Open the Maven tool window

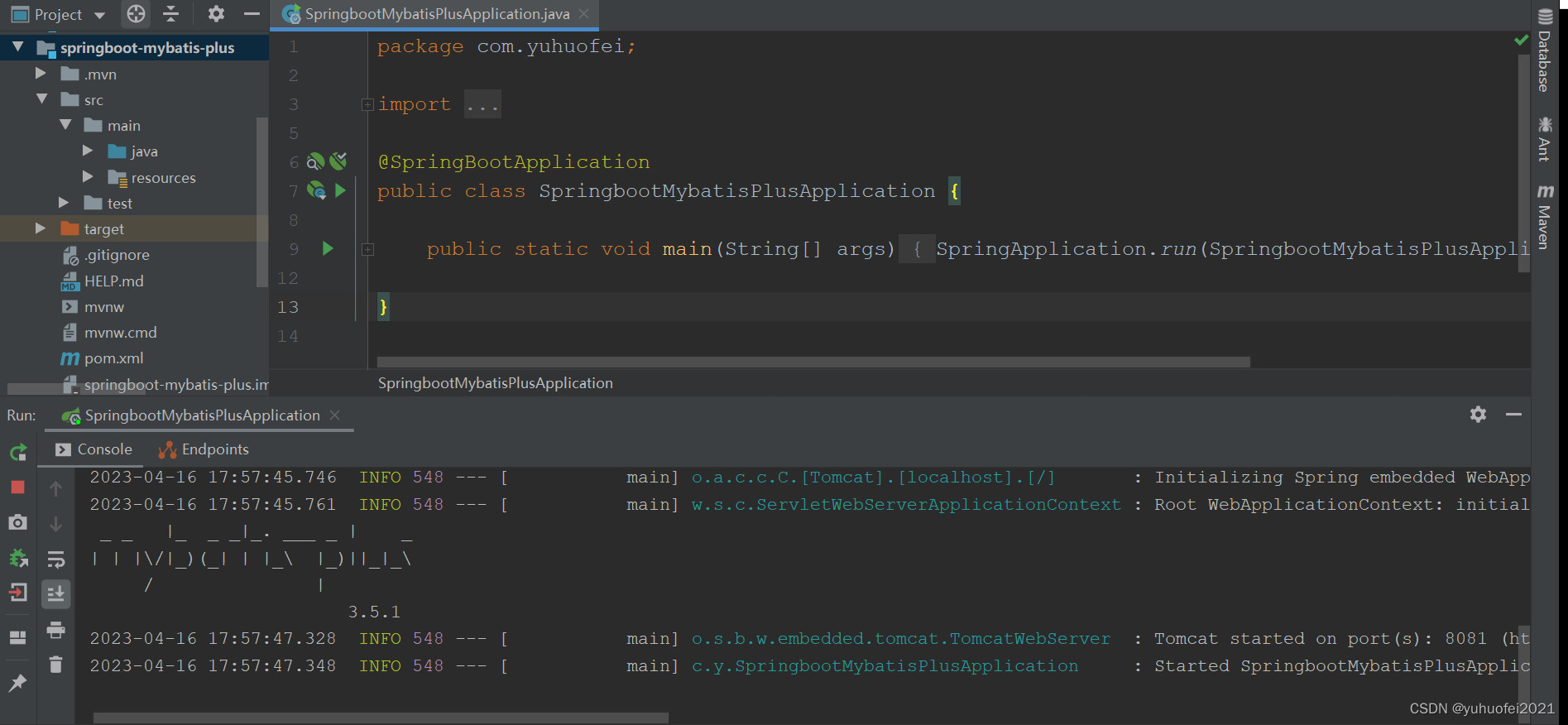click(x=1545, y=217)
